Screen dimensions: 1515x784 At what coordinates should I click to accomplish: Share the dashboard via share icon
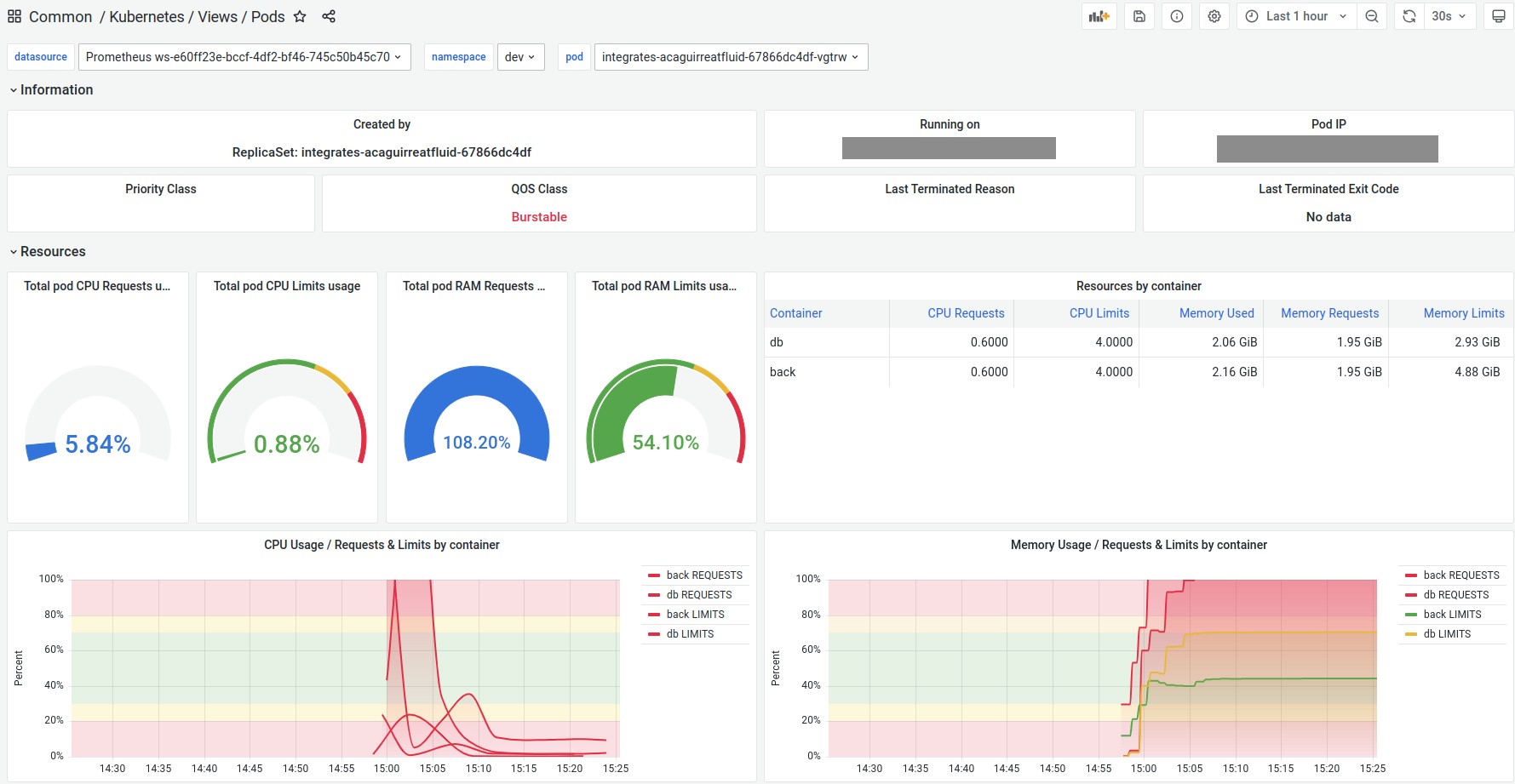(x=329, y=17)
